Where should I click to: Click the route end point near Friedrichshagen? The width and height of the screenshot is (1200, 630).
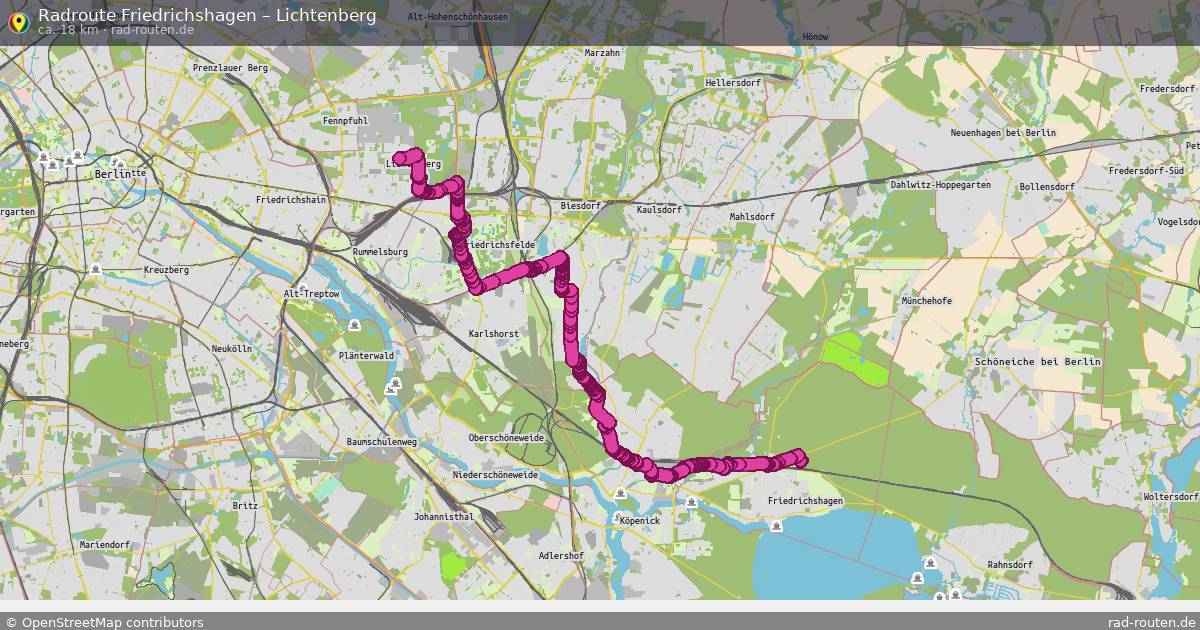799,457
